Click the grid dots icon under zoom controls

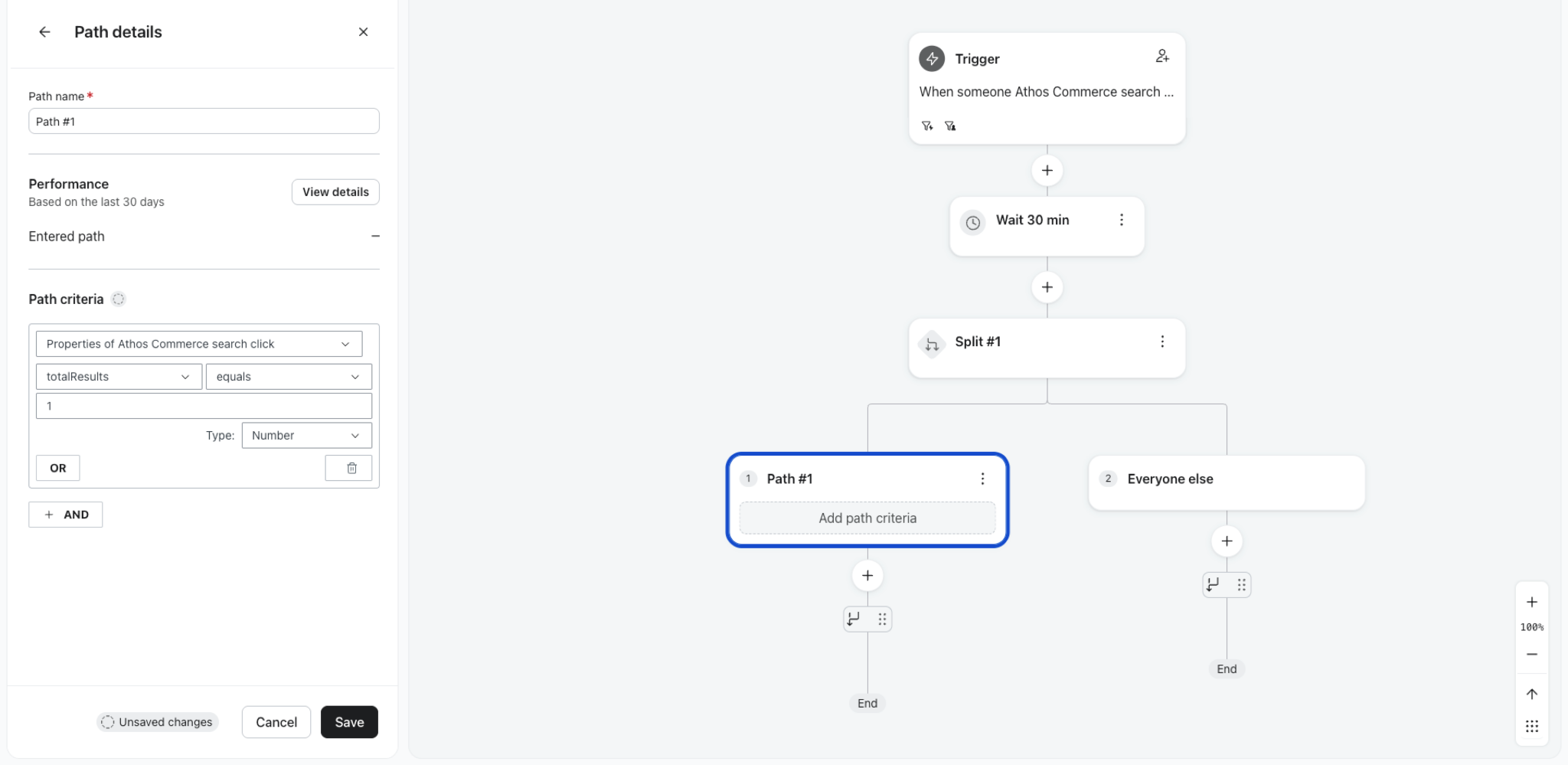pos(1532,726)
